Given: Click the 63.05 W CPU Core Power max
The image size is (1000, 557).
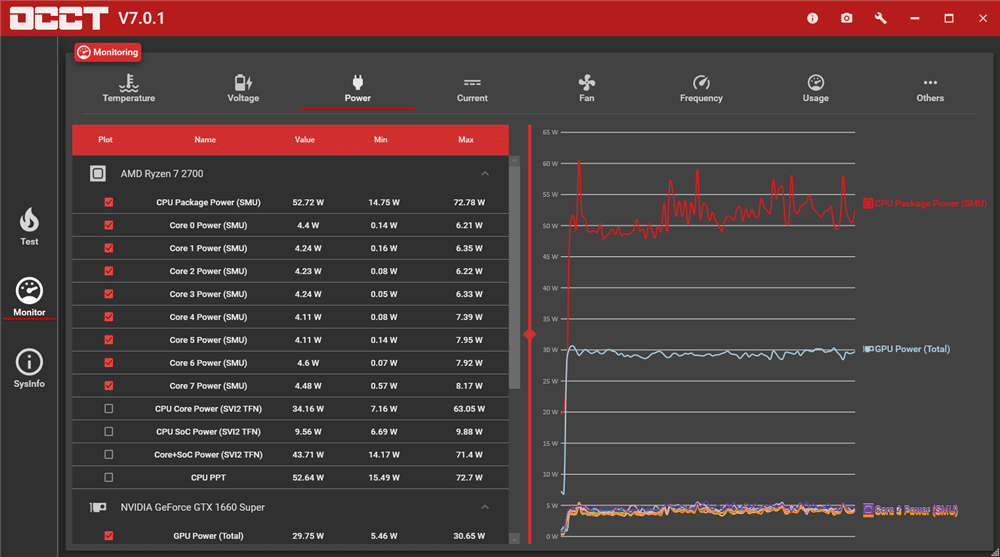Looking at the screenshot, I should pos(469,409).
